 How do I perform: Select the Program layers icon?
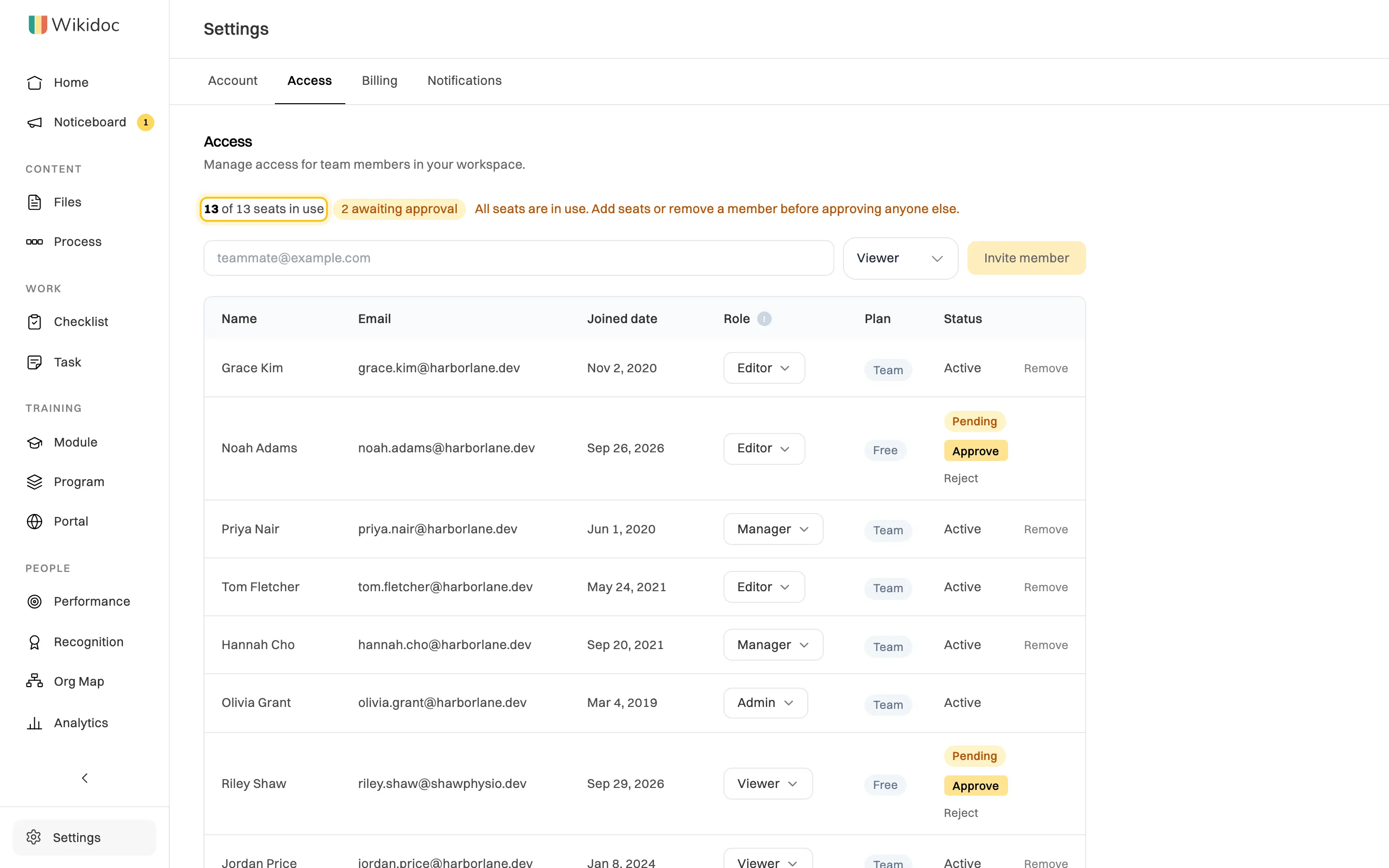(34, 482)
